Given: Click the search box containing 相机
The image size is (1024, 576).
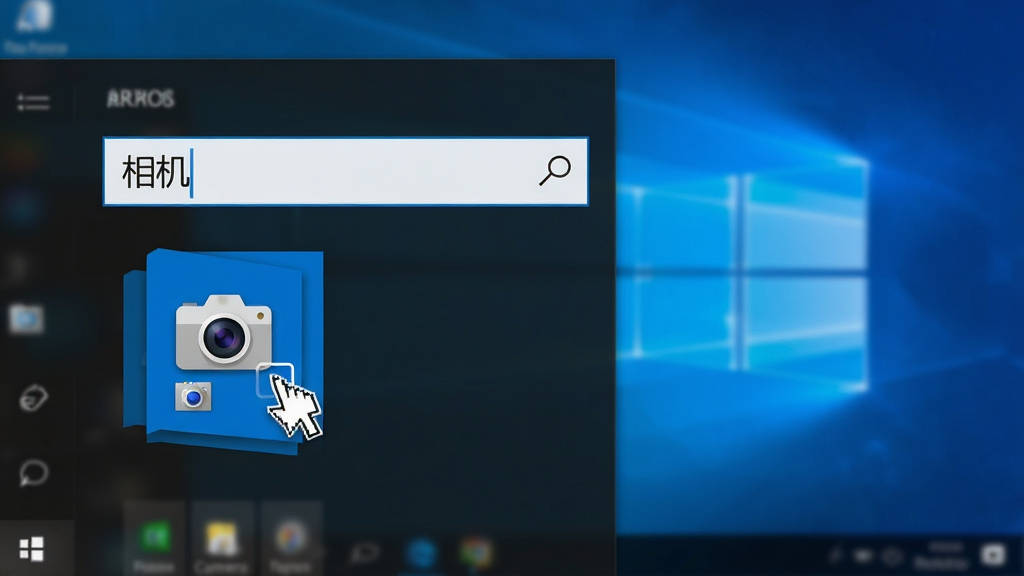Looking at the screenshot, I should (x=345, y=172).
